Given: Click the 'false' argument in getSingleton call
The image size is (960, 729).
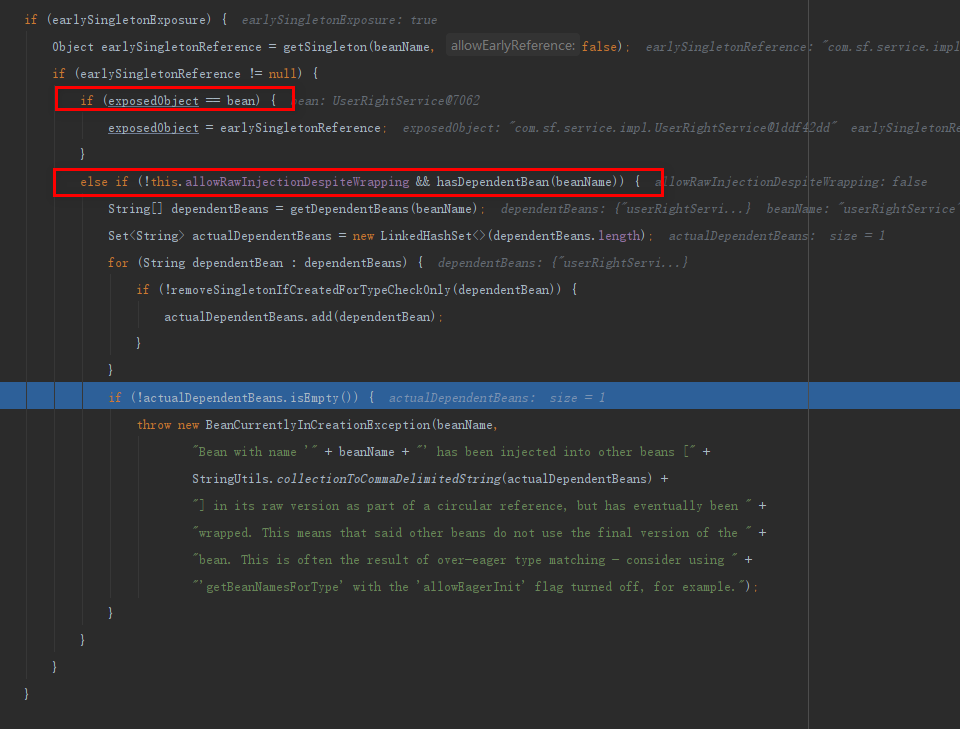Looking at the screenshot, I should [x=599, y=47].
